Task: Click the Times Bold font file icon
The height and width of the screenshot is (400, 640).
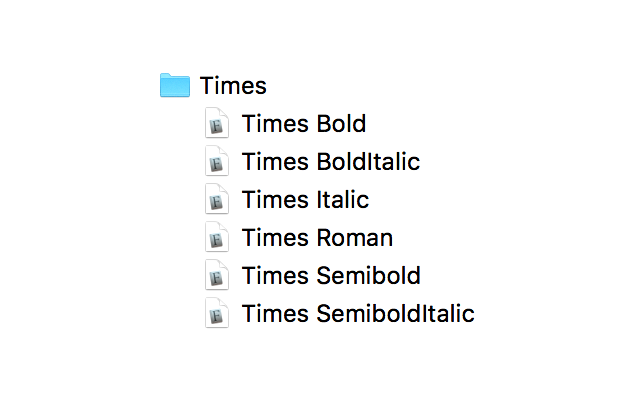Action: pyautogui.click(x=217, y=124)
